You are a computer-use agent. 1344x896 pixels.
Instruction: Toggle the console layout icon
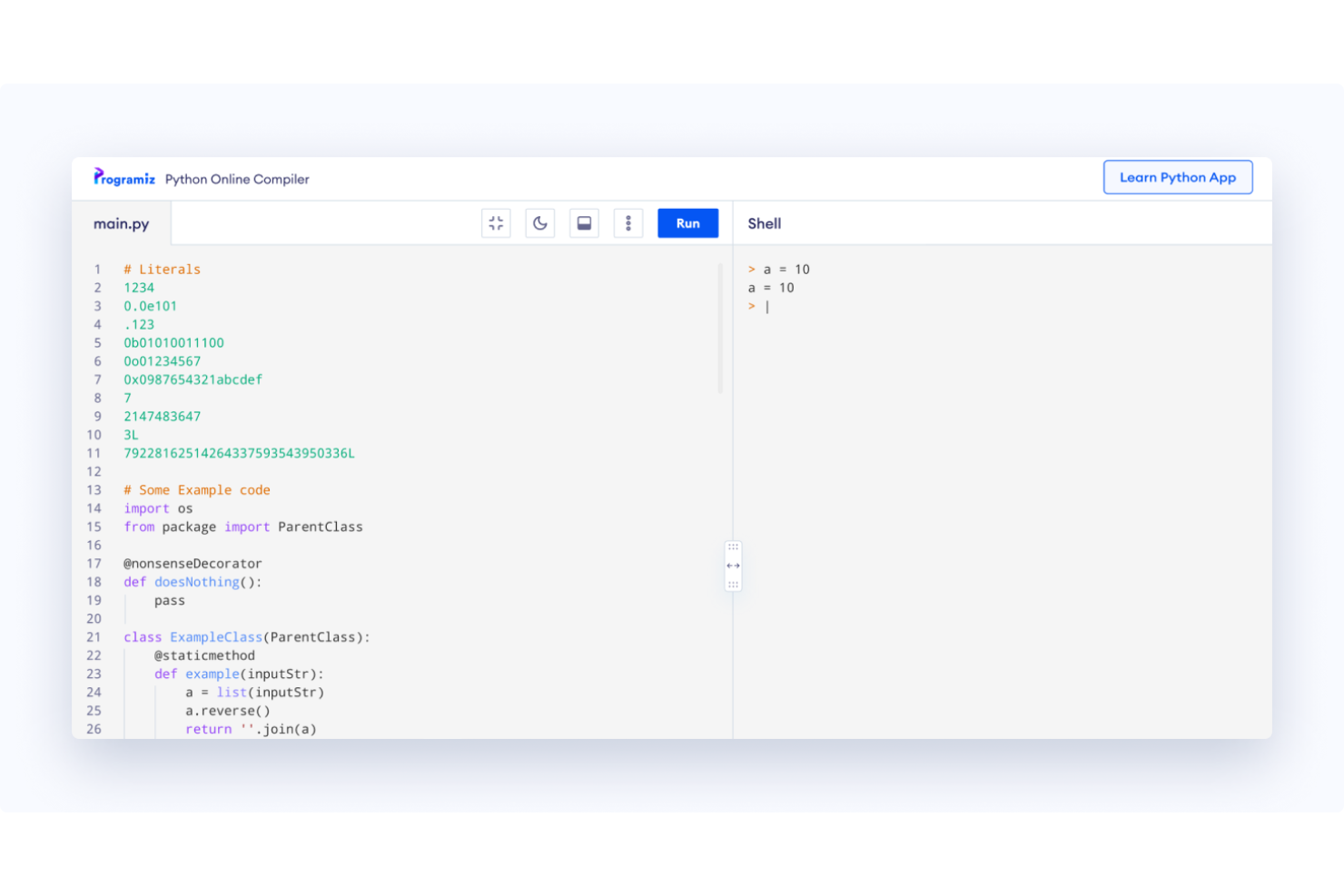pos(584,222)
